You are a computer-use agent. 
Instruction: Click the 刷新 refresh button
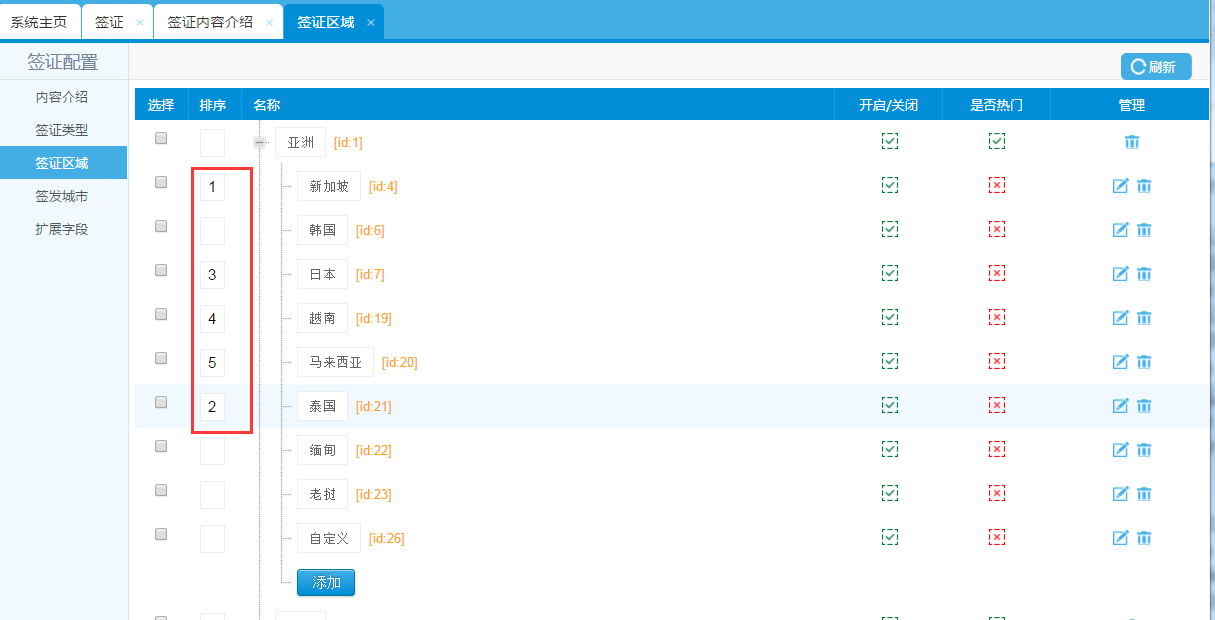tap(1155, 67)
